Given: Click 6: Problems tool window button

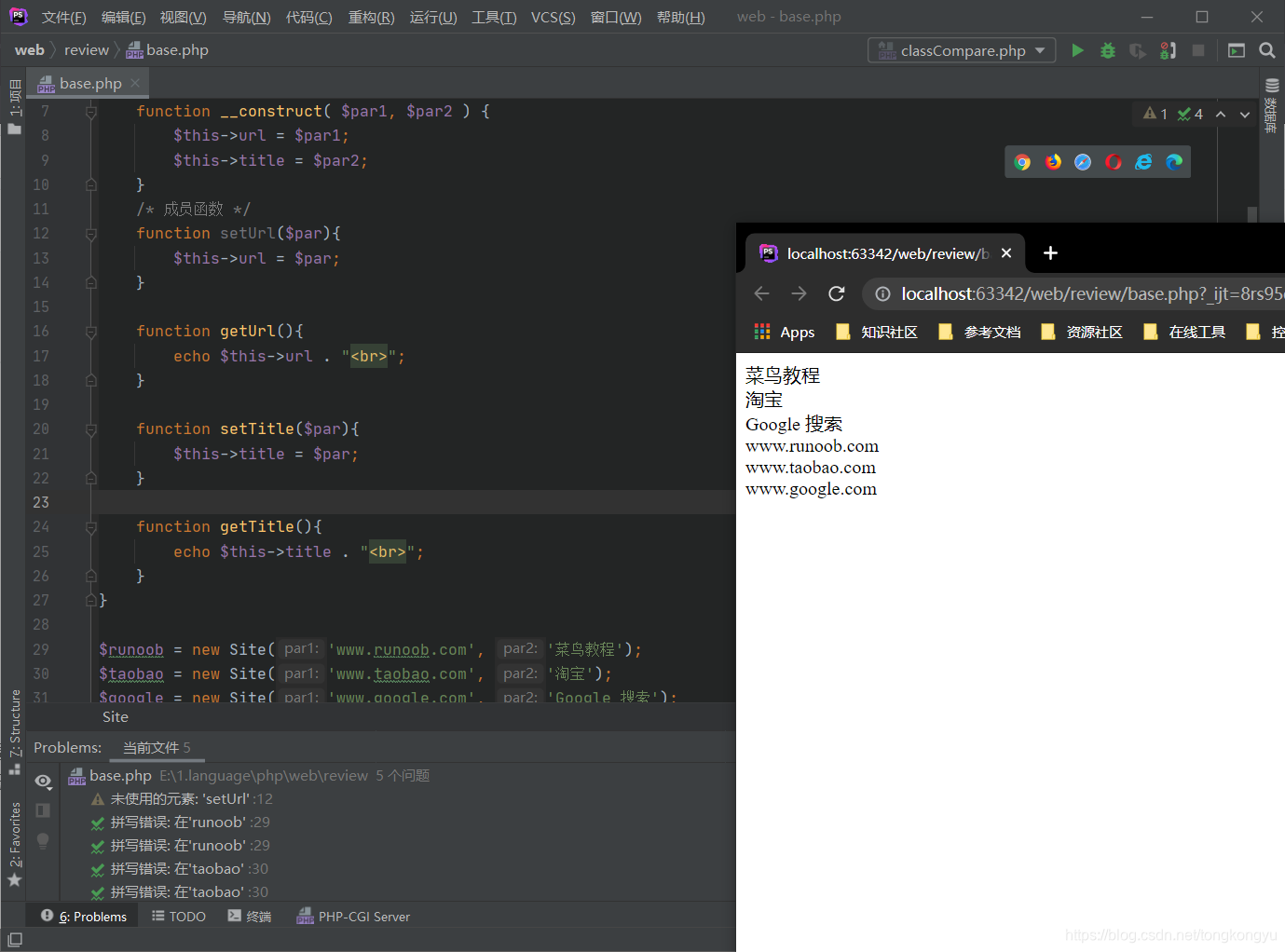Looking at the screenshot, I should [x=84, y=917].
